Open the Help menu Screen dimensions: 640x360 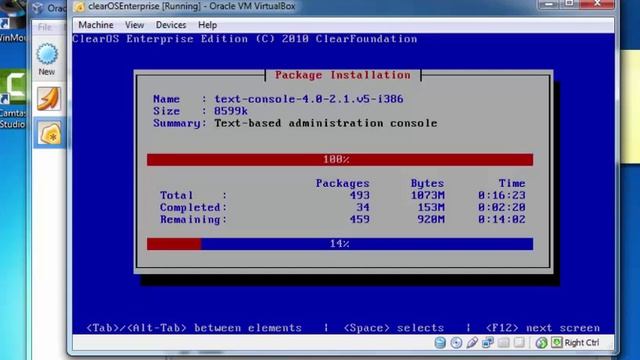tap(207, 25)
